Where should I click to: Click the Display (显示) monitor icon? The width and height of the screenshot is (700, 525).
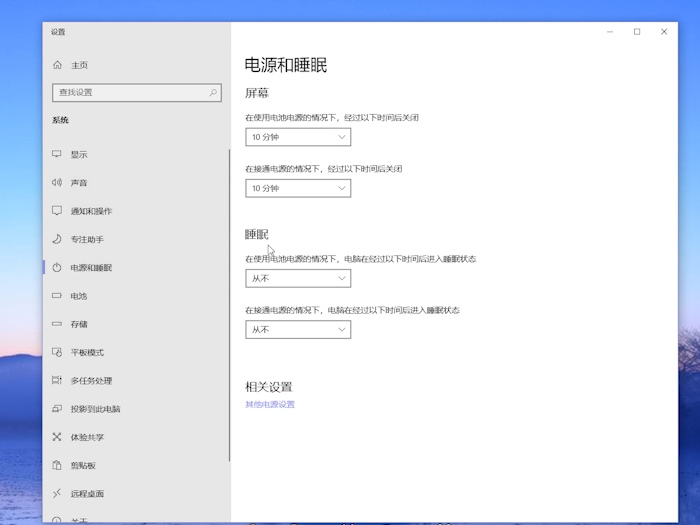tap(57, 154)
